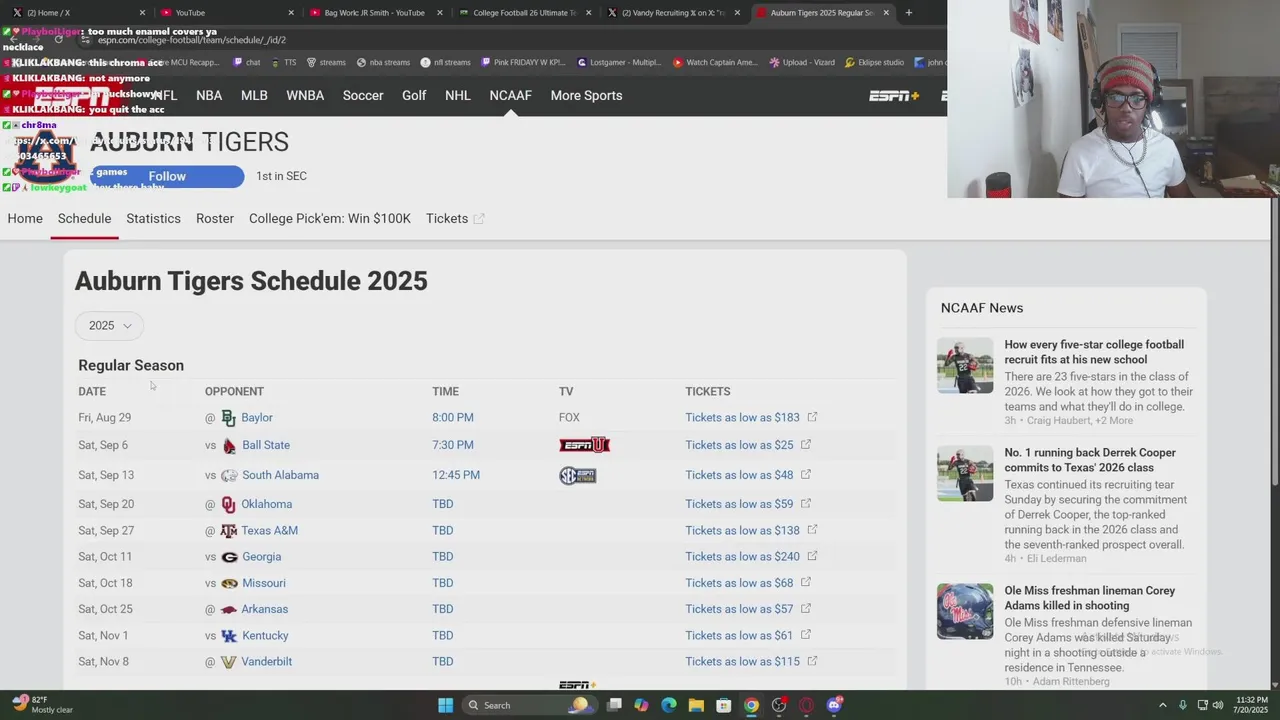Open the Golf navigation menu

click(414, 96)
